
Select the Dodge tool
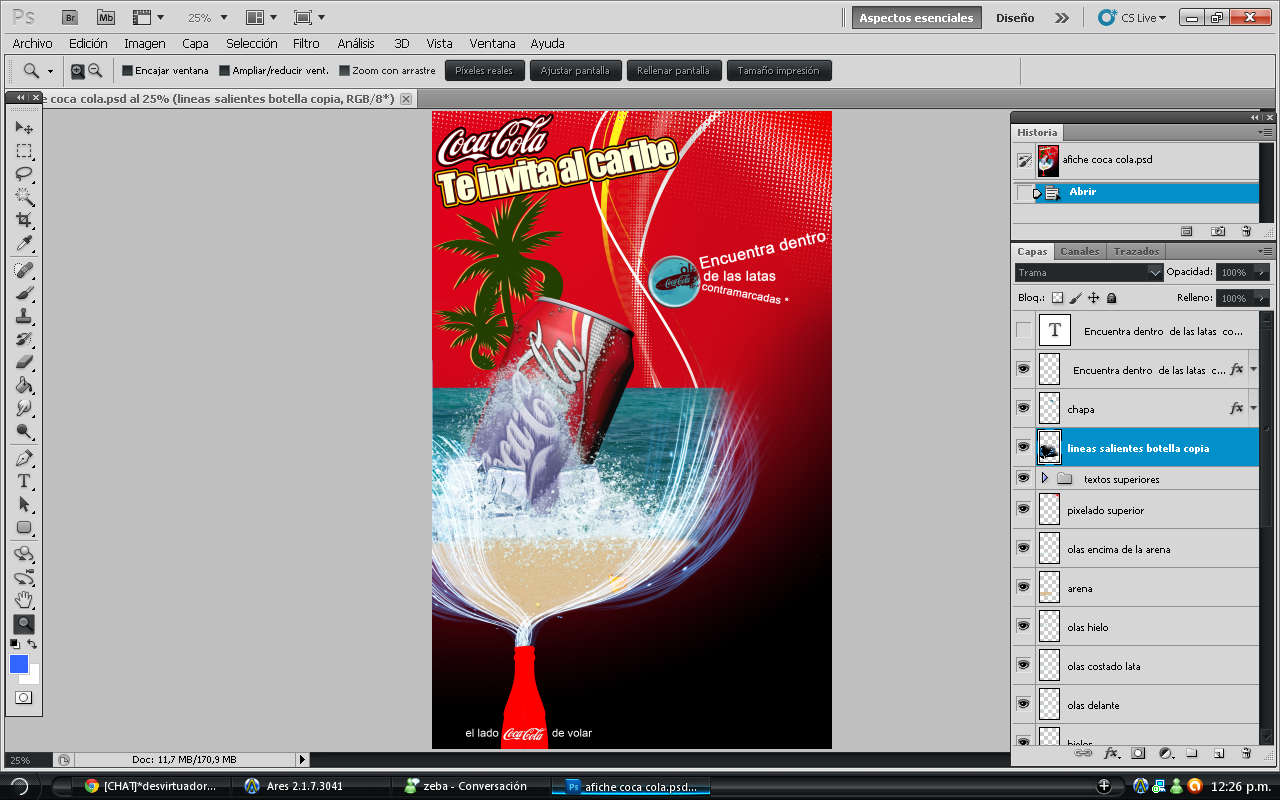point(24,431)
